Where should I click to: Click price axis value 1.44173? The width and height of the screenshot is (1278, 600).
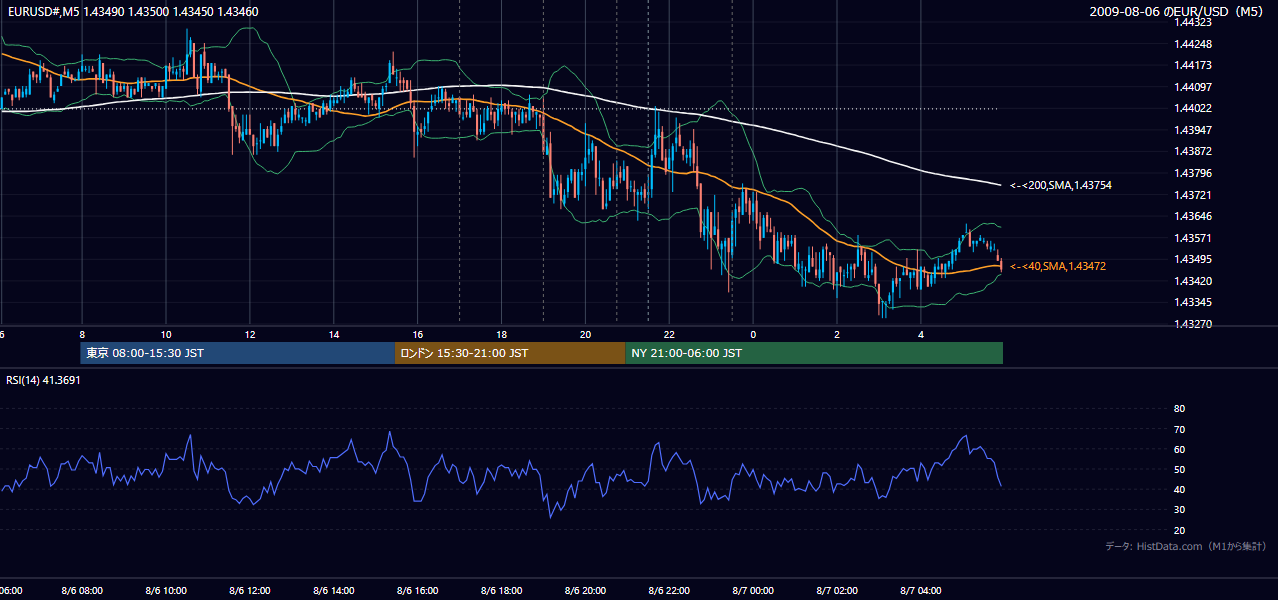(x=1194, y=65)
